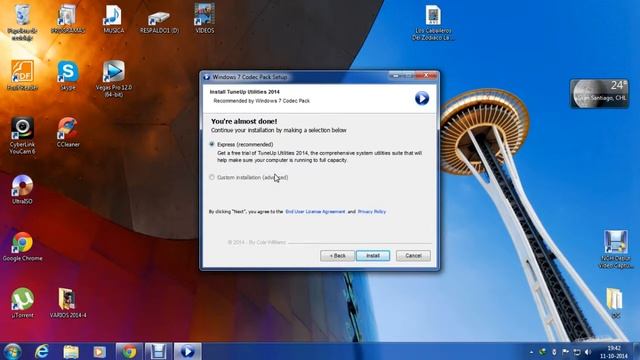Close the Windows 7 Codec Pack Setup window
The width and height of the screenshot is (640, 360).
426,76
